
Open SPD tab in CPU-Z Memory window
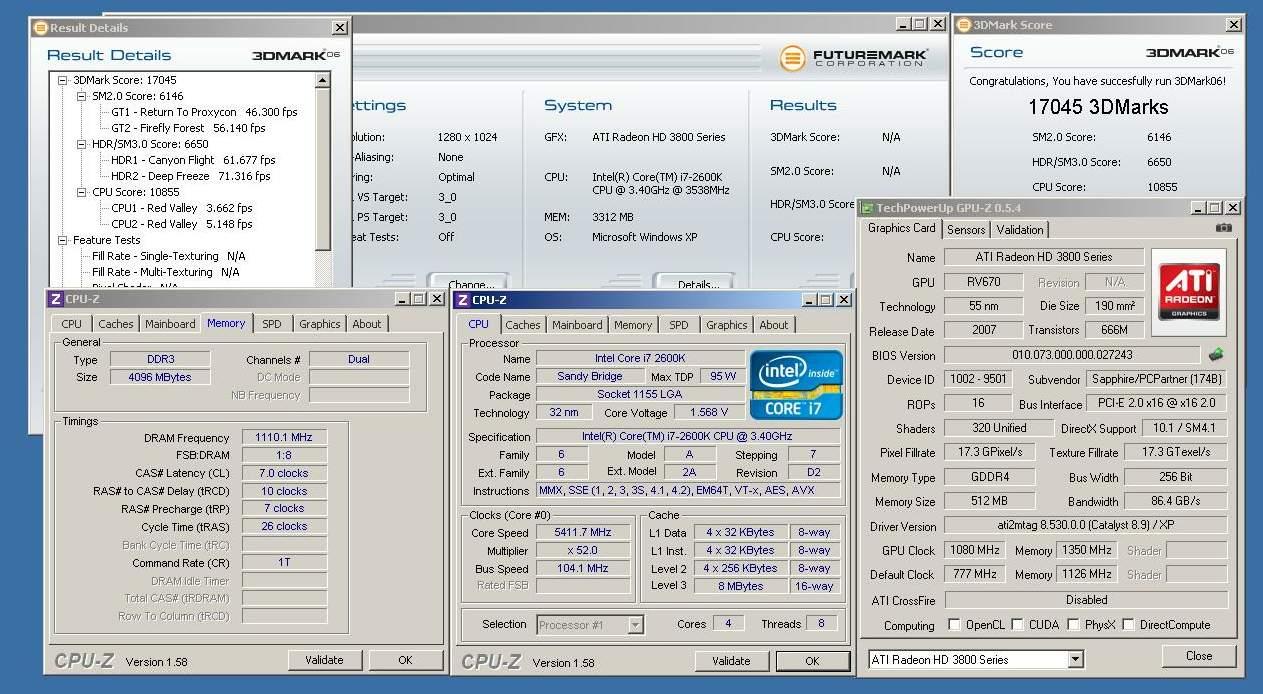(x=271, y=324)
